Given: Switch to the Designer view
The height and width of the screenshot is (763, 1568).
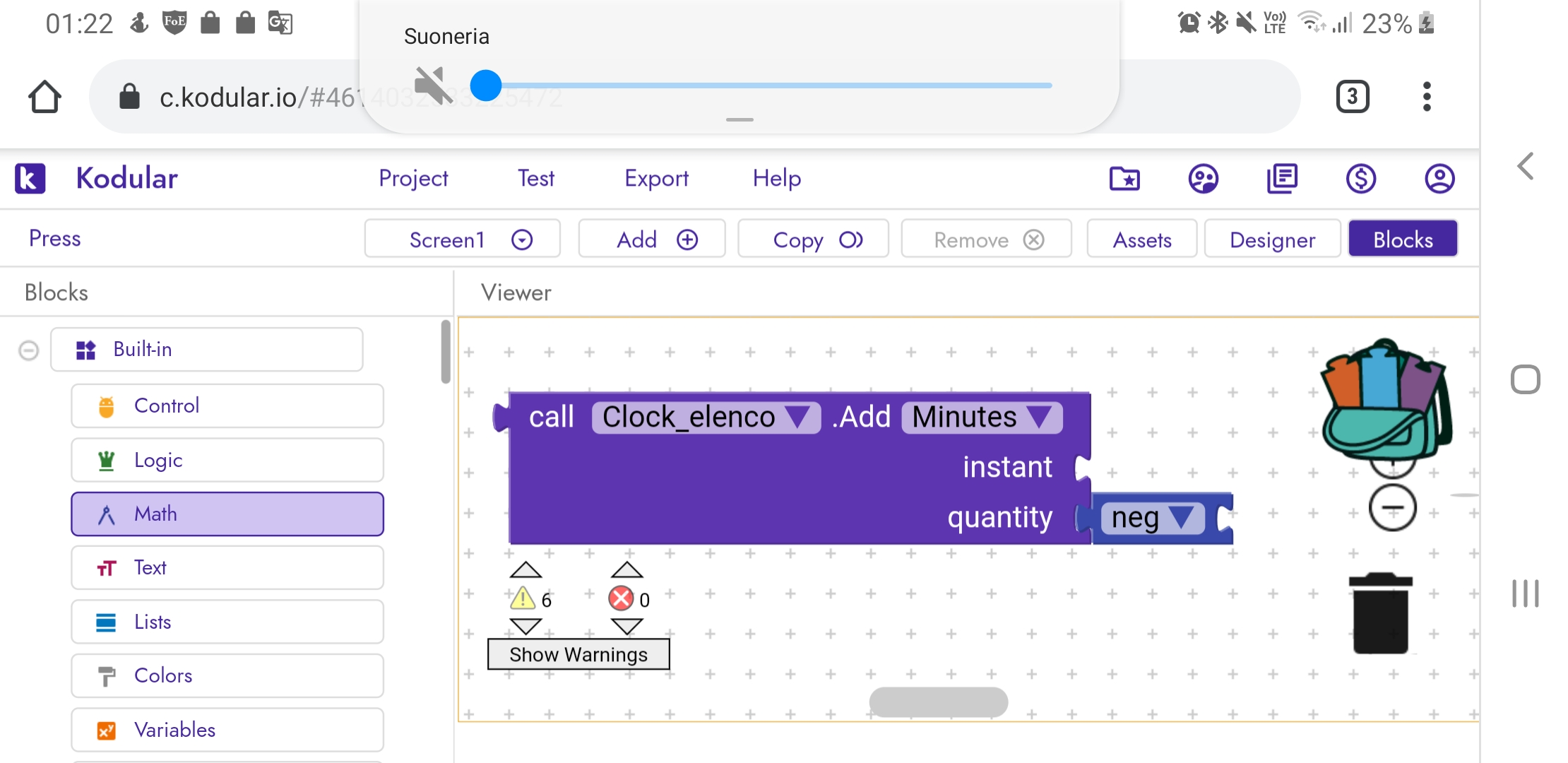Looking at the screenshot, I should [x=1271, y=239].
